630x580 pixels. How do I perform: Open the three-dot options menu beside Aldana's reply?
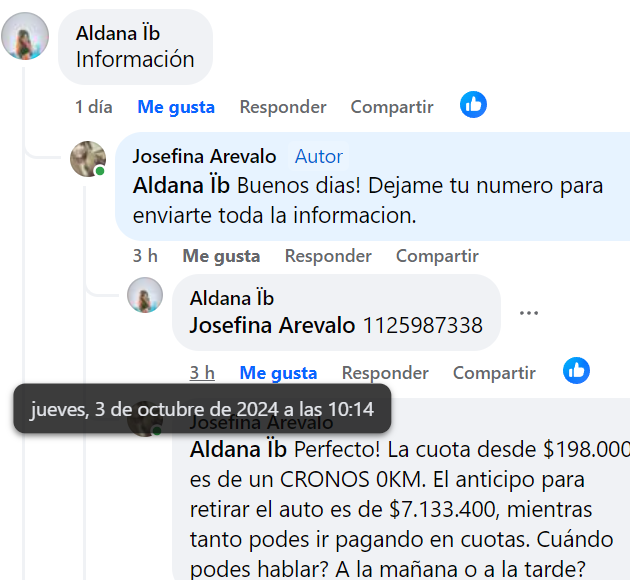529,313
